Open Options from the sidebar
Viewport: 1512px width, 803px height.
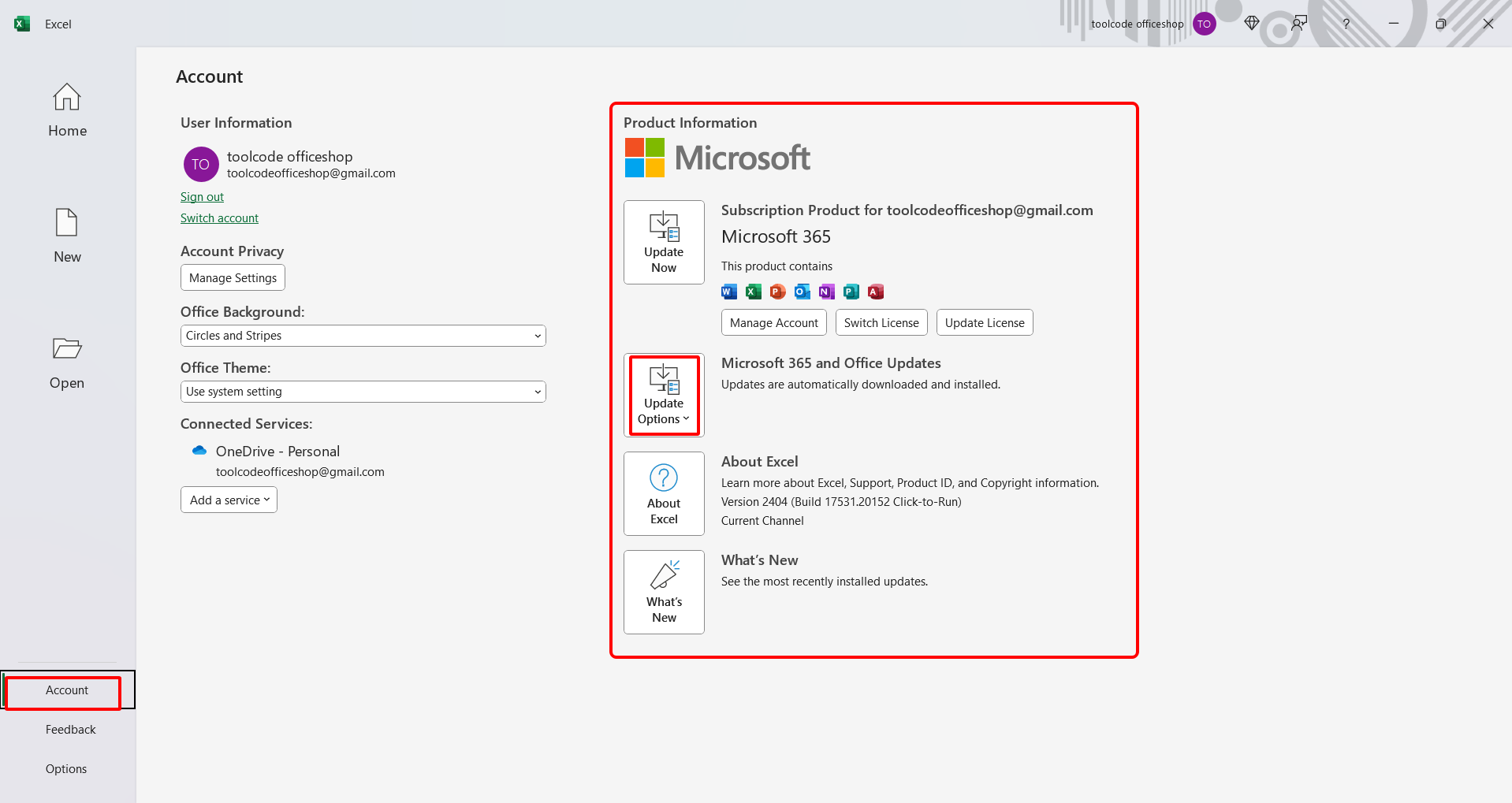point(66,769)
